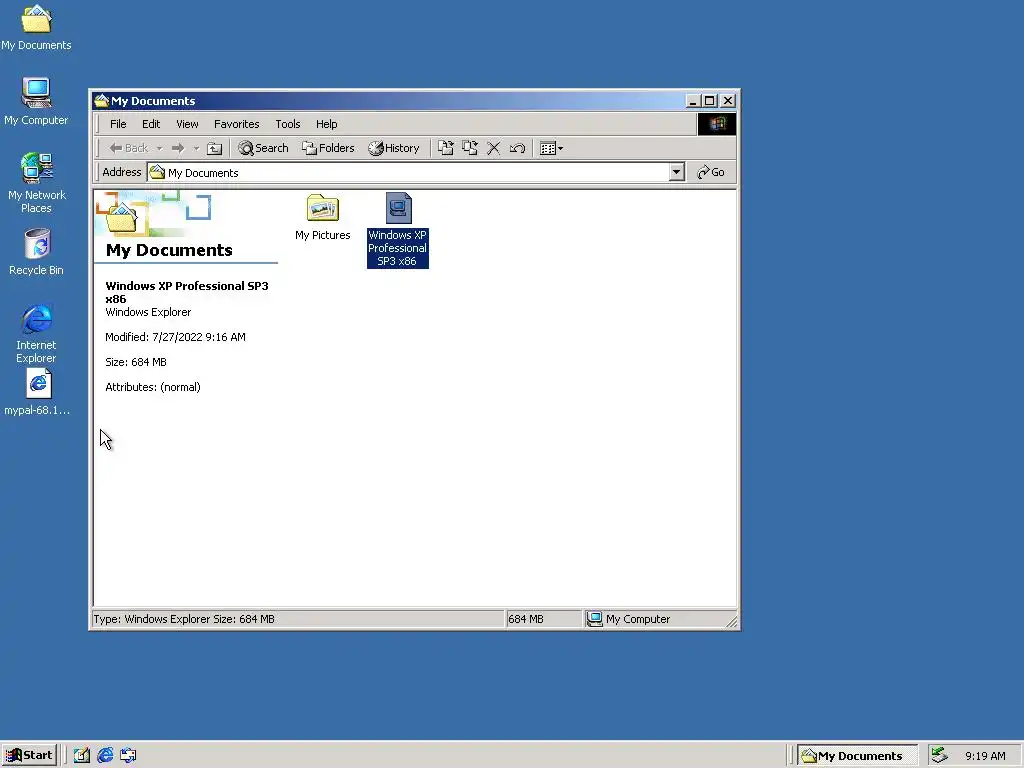The image size is (1024, 768).
Task: Open the Tools menu
Action: (x=287, y=124)
